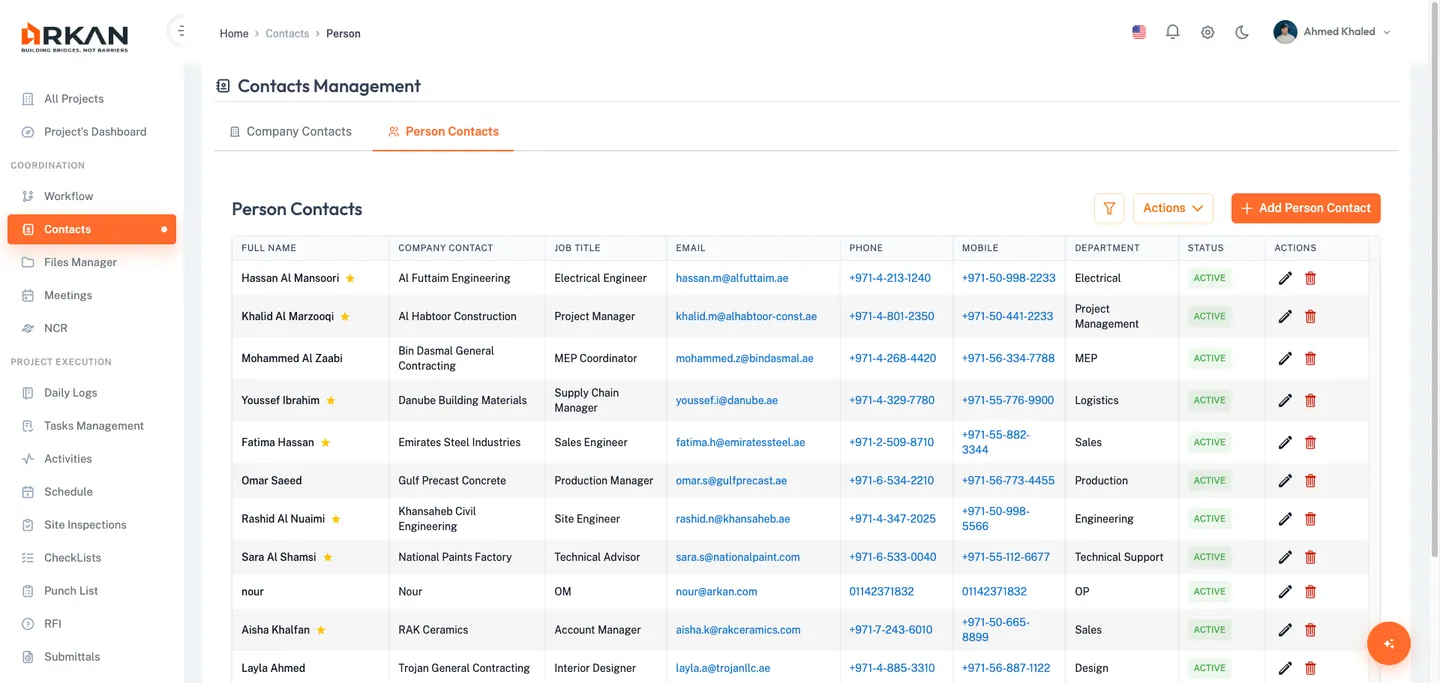
Task: Open Contacts in the breadcrumb trail
Action: coord(287,33)
